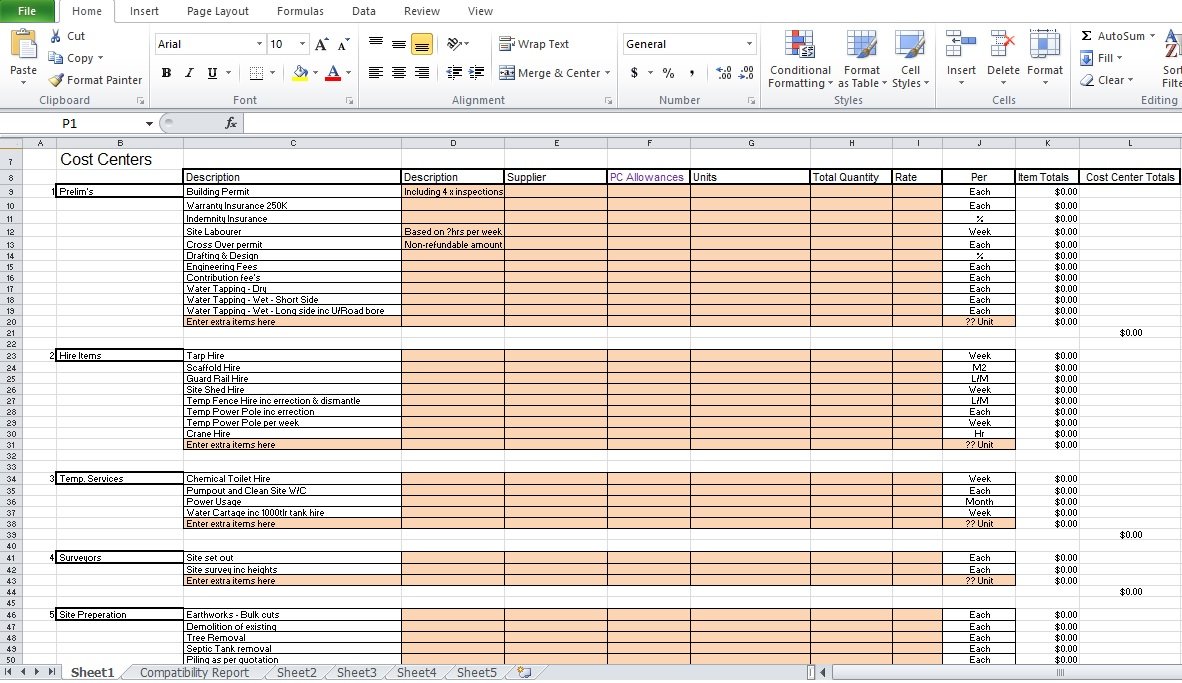Activate the Format Painter brush
This screenshot has height=683, width=1182.
(x=56, y=80)
